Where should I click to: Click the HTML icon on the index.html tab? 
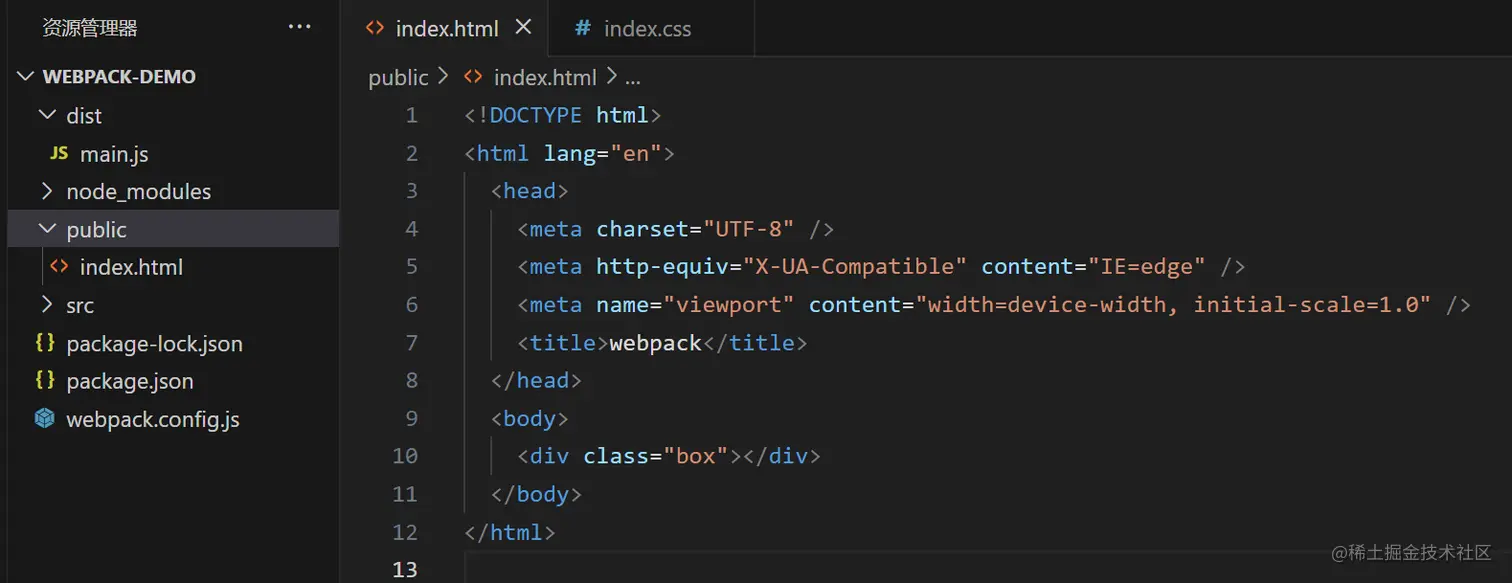pyautogui.click(x=375, y=28)
